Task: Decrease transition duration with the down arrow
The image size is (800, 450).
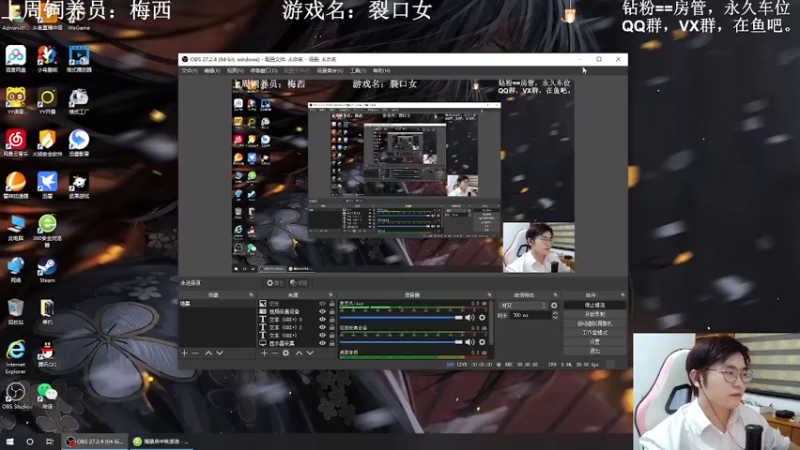Action: [x=555, y=318]
